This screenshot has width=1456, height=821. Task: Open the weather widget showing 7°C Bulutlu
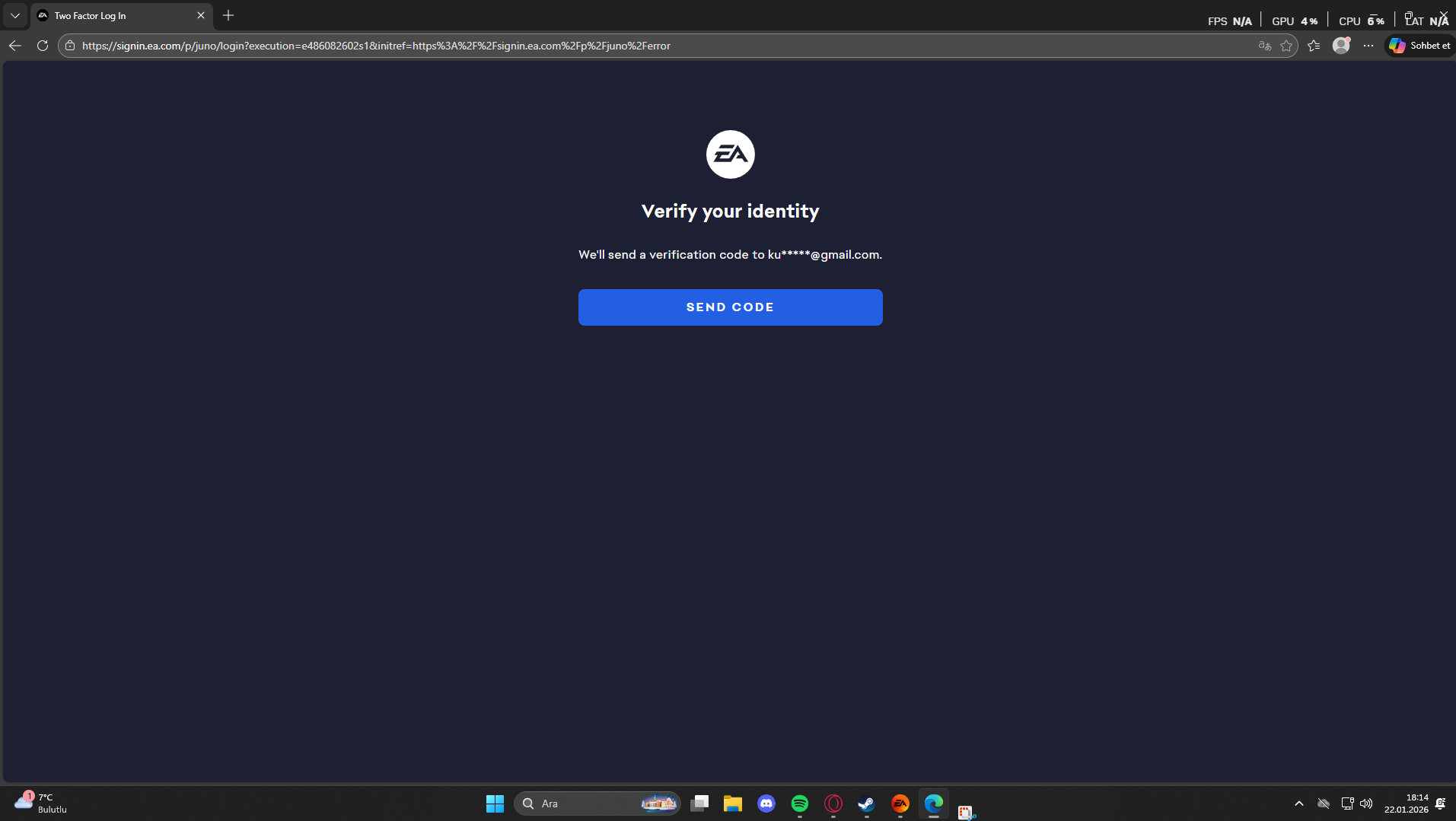pyautogui.click(x=41, y=803)
